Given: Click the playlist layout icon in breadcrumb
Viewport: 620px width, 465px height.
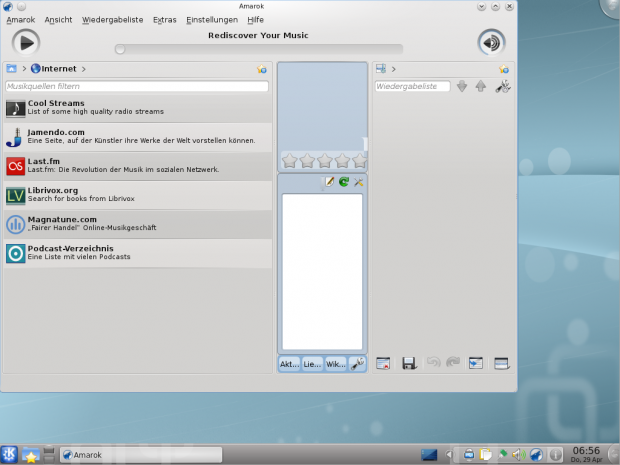Looking at the screenshot, I should pos(381,69).
